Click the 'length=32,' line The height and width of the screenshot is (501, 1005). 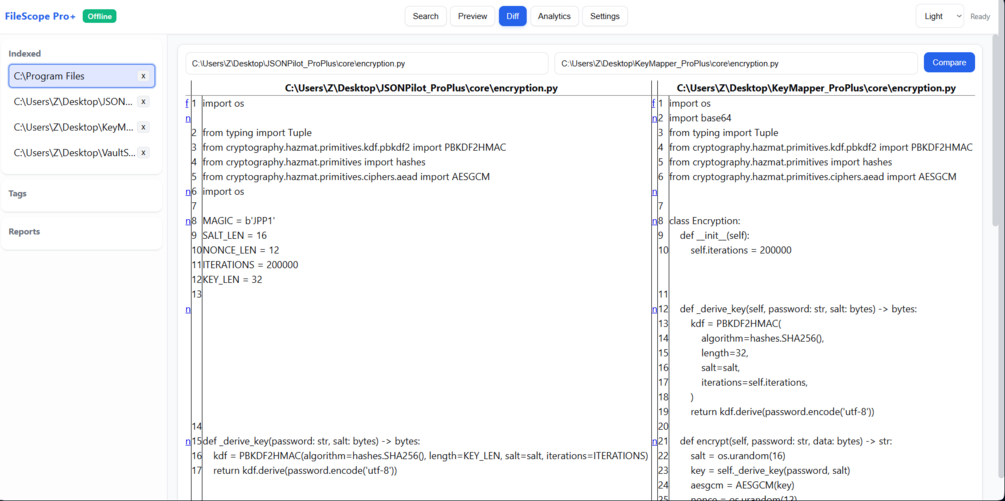coord(725,353)
